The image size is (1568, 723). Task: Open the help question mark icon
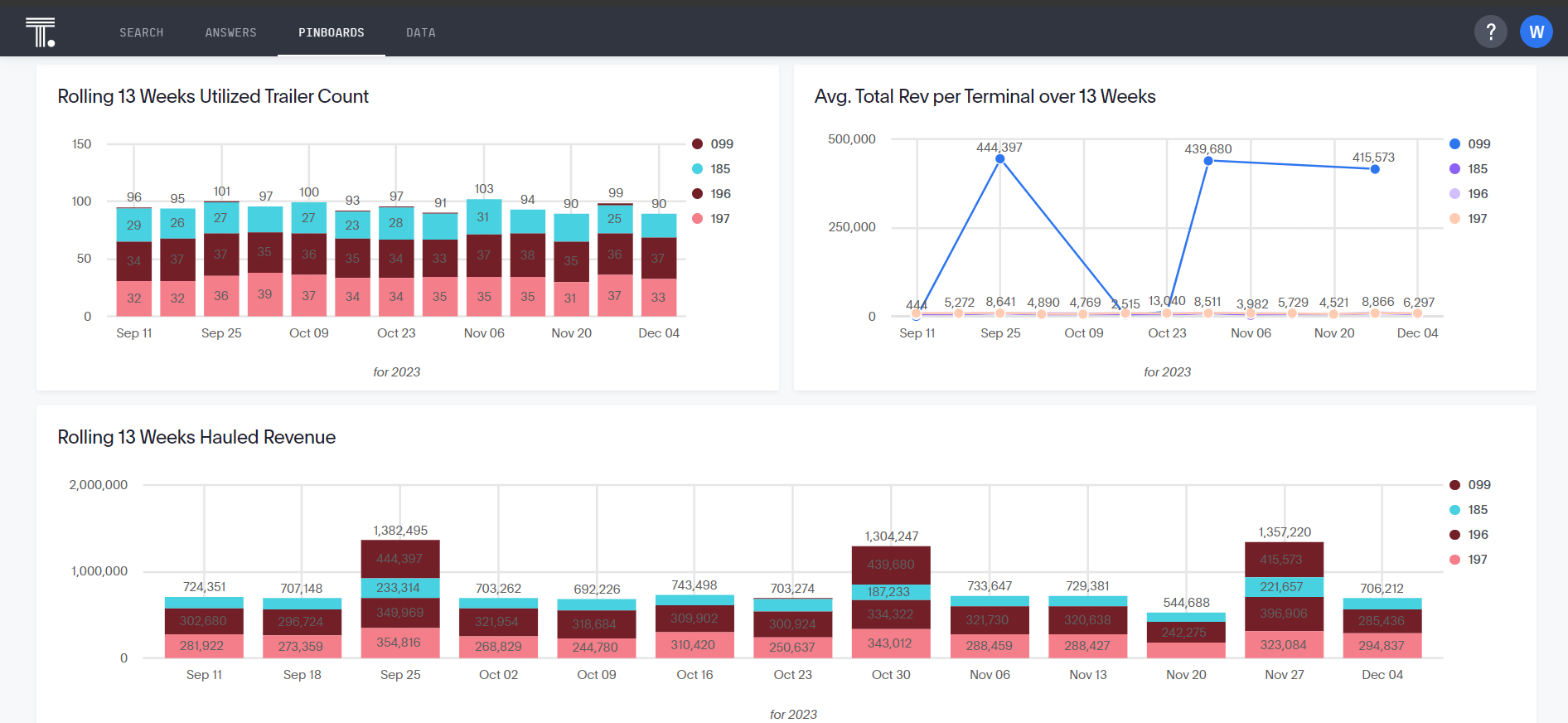point(1490,32)
